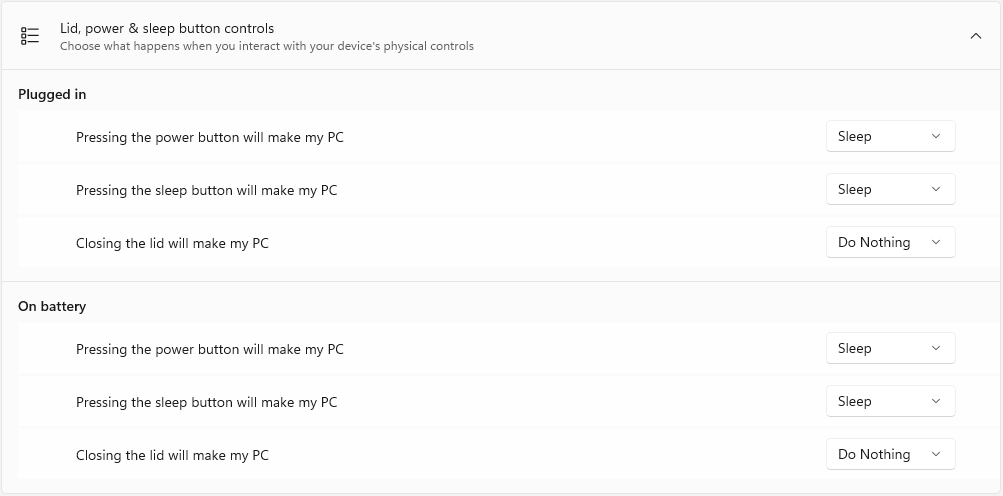Open on-battery power button action dropdown
Viewport: 1003px width, 496px height.
point(890,348)
